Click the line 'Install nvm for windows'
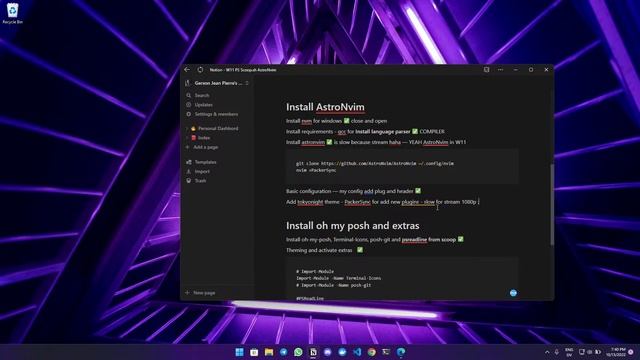Viewport: 640px width, 360px height. (x=336, y=121)
